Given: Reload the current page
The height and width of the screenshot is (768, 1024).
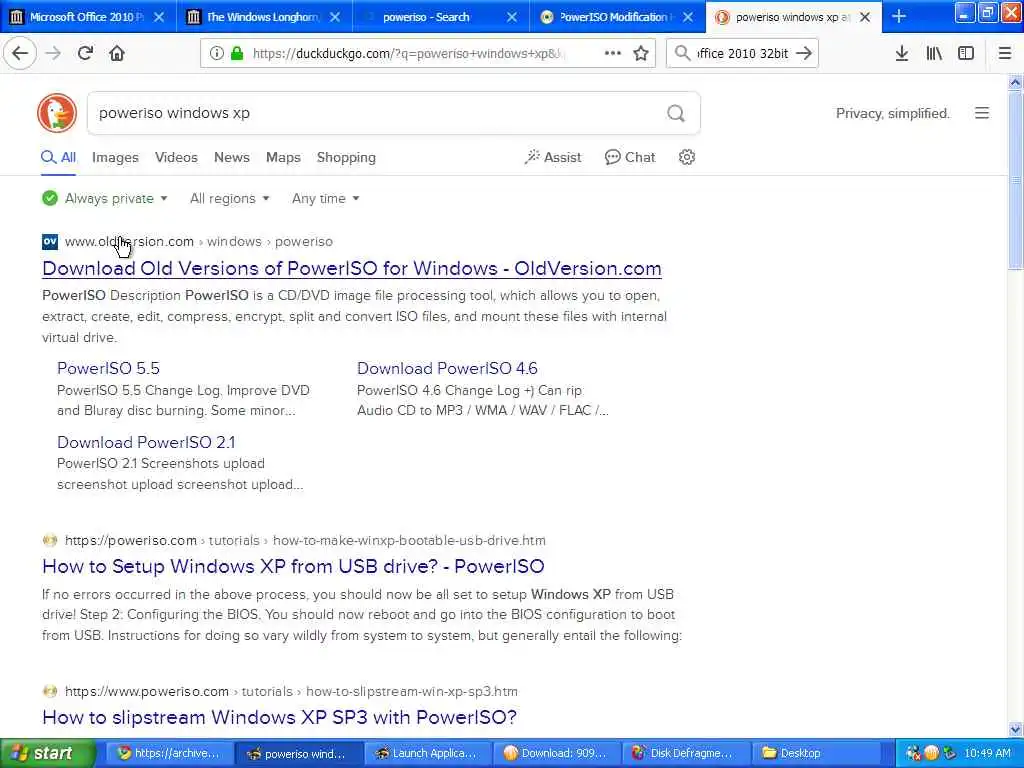Looking at the screenshot, I should coord(85,54).
